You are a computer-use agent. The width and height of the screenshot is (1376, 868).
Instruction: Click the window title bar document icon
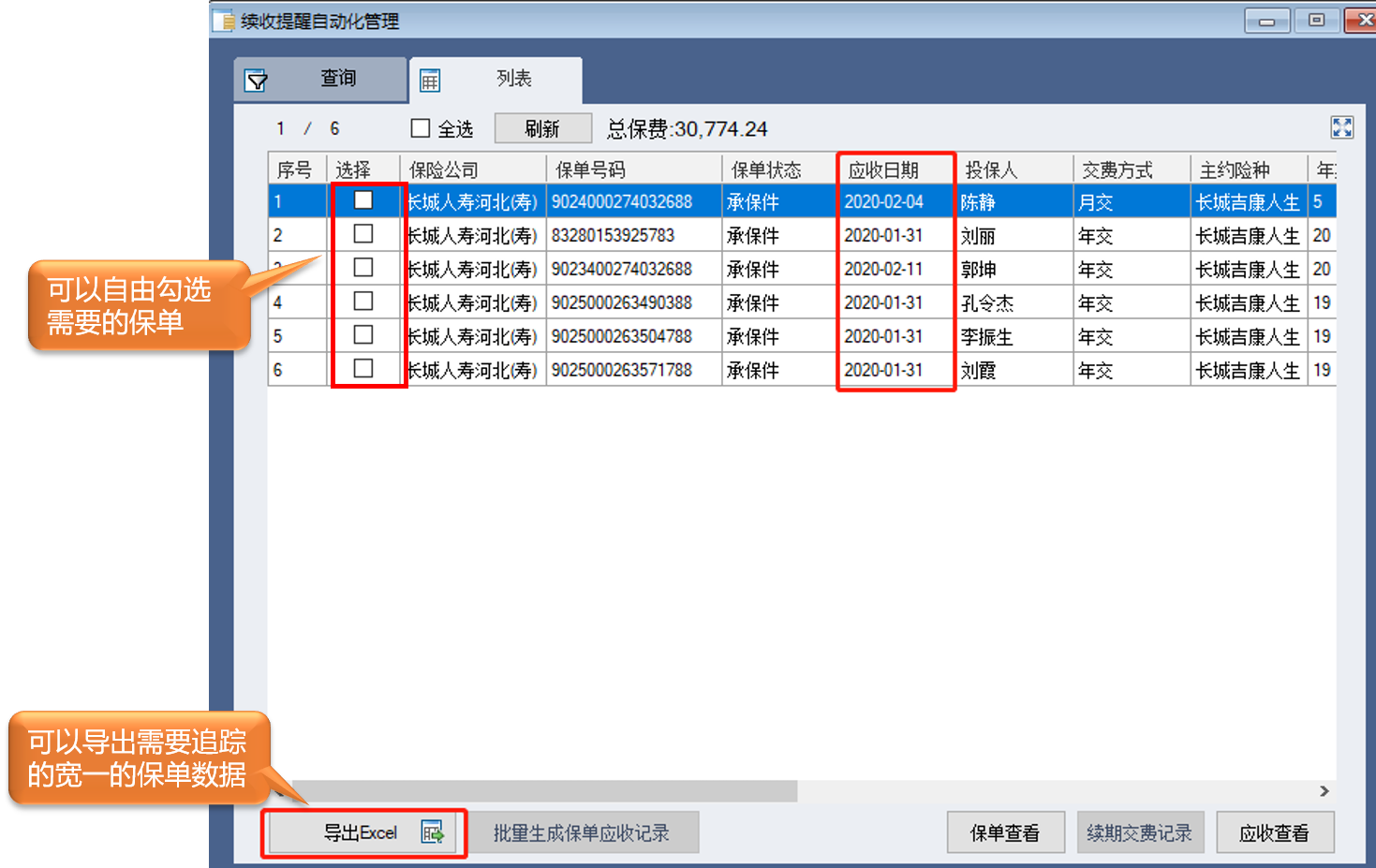(x=224, y=21)
